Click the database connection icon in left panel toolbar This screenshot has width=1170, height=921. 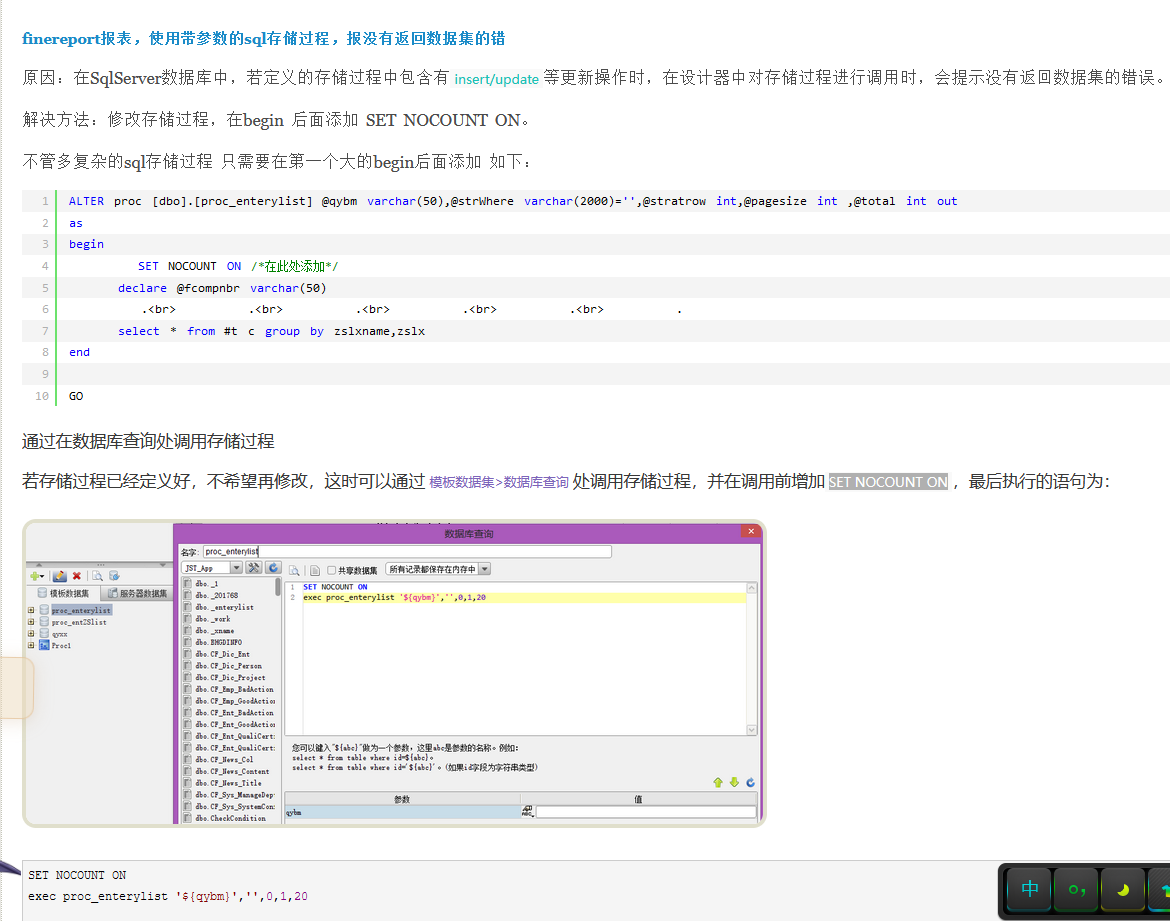coord(114,575)
